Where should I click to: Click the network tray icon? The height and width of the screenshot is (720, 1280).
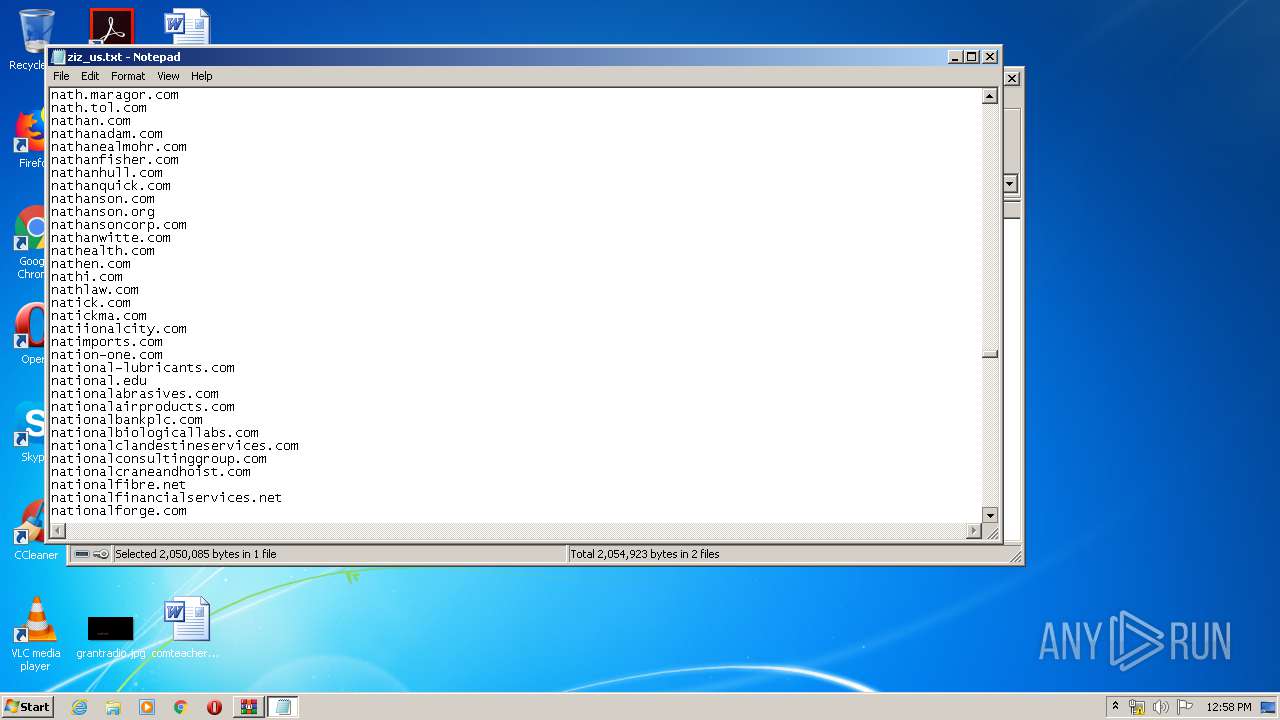coord(1137,707)
